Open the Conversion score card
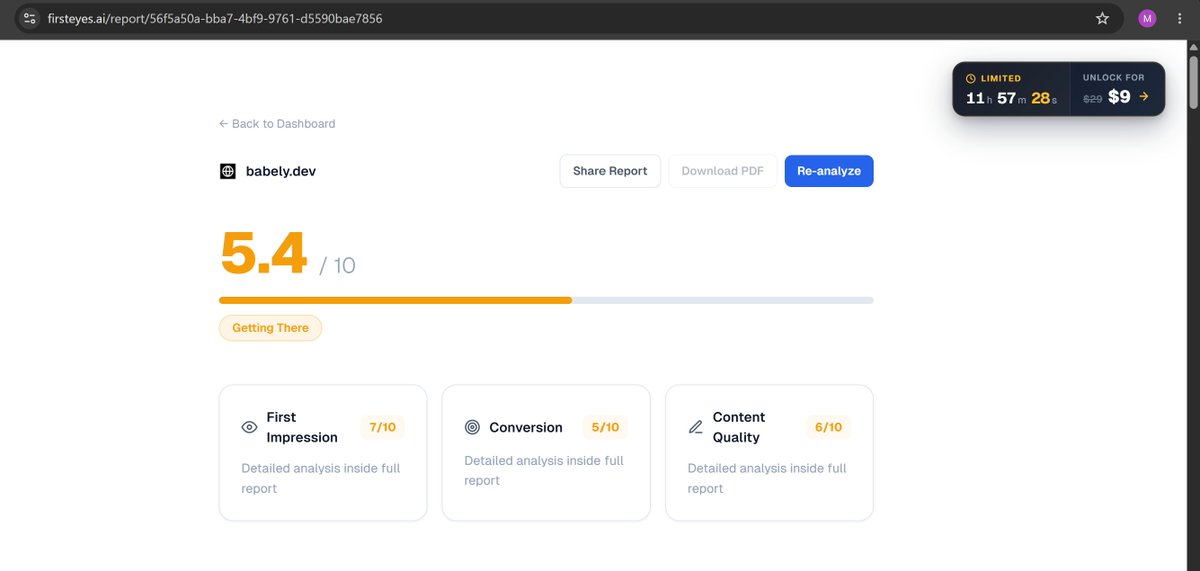Image resolution: width=1200 pixels, height=571 pixels. (x=546, y=453)
